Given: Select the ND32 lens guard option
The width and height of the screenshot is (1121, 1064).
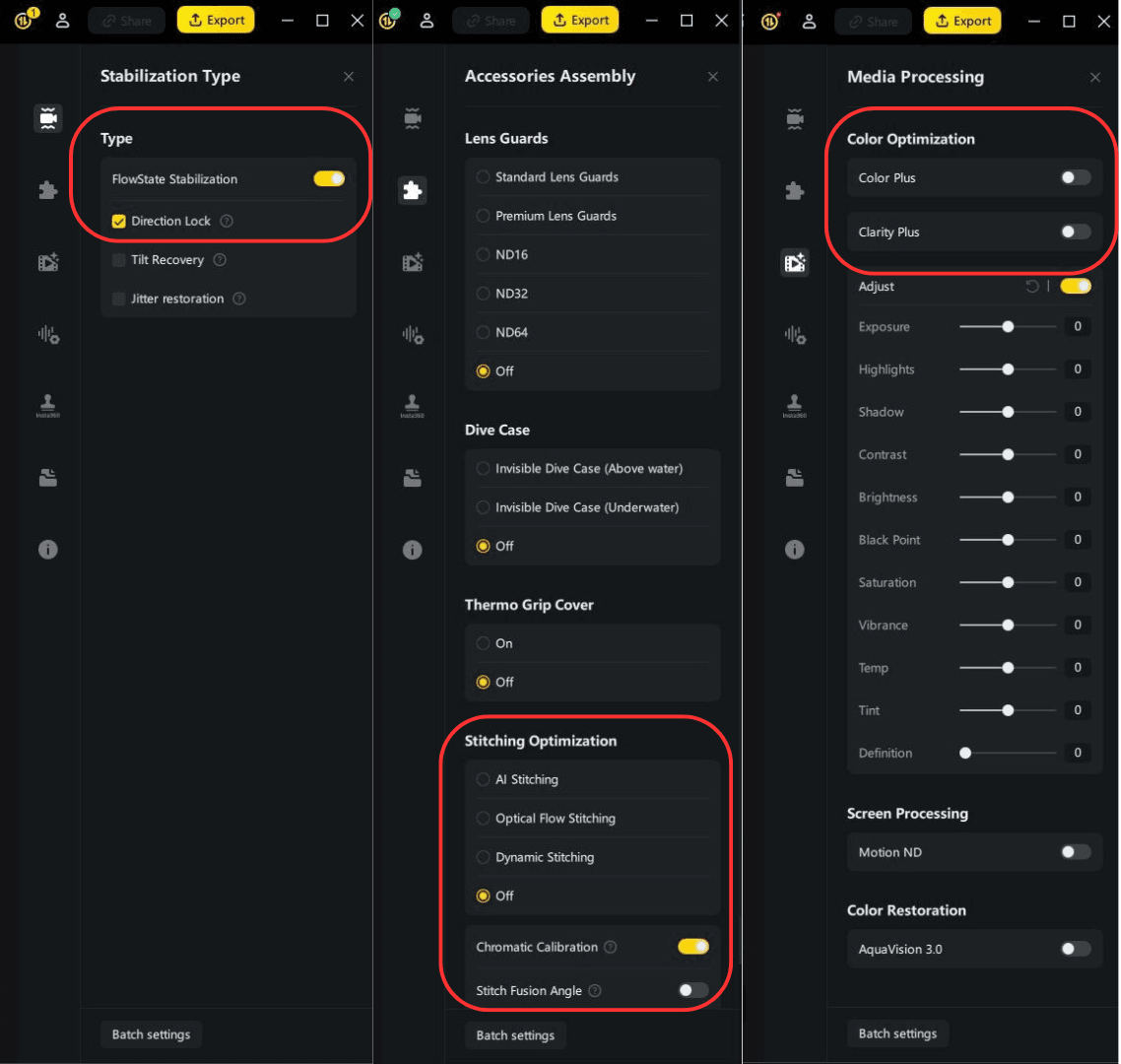Looking at the screenshot, I should click(x=483, y=294).
